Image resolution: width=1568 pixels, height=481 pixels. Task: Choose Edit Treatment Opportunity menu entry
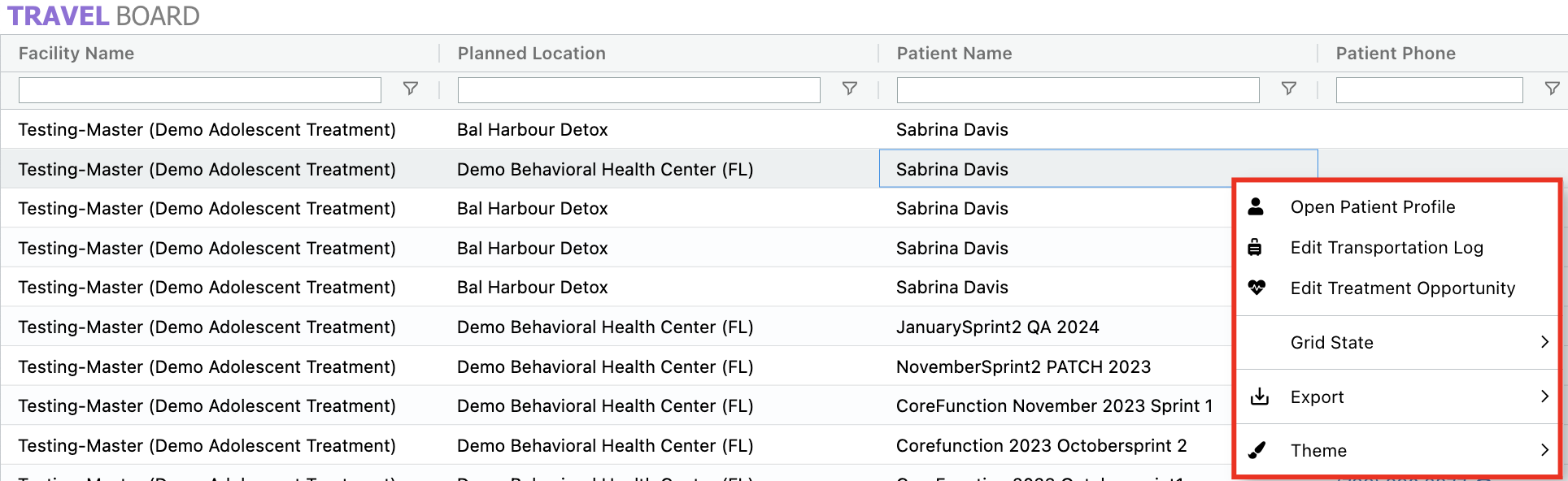(1403, 288)
